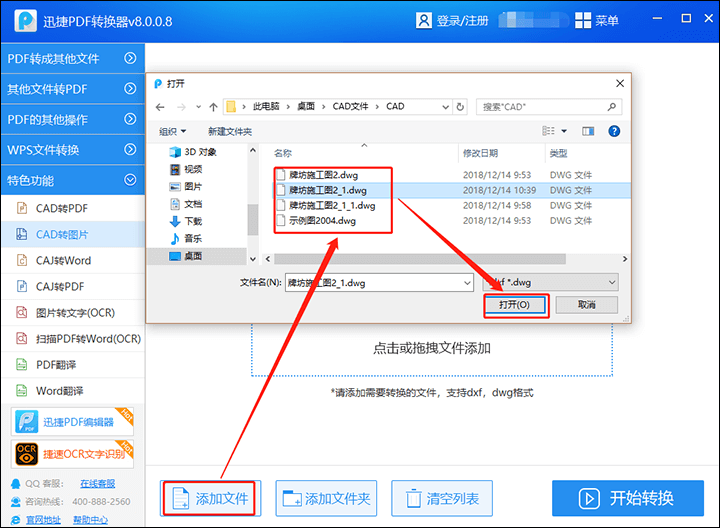This screenshot has height=528, width=720.
Task: Click CAD文件 in the address breadcrumb
Action: tap(350, 107)
